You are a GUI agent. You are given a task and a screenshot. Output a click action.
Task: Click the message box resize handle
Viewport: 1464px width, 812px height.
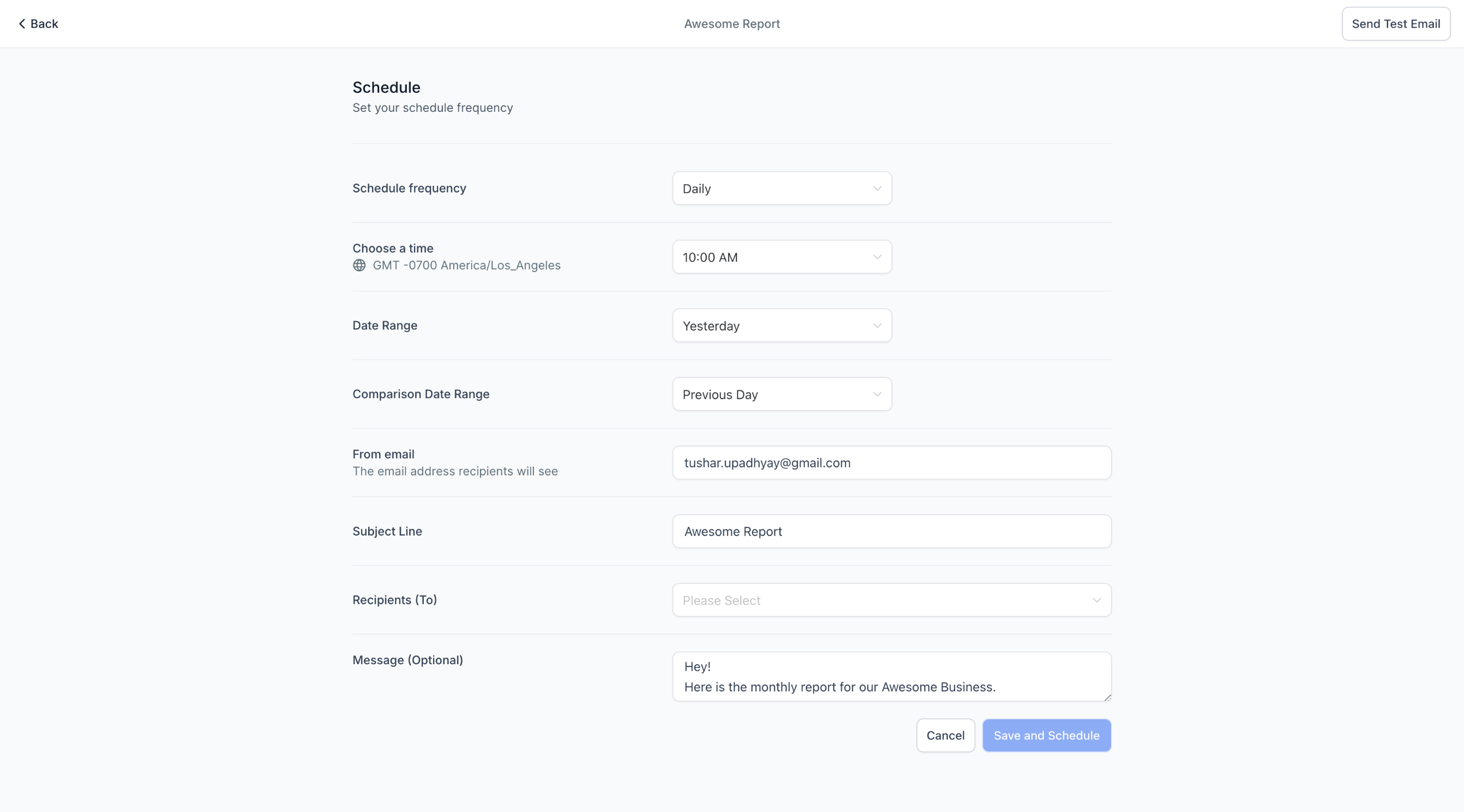1107,697
